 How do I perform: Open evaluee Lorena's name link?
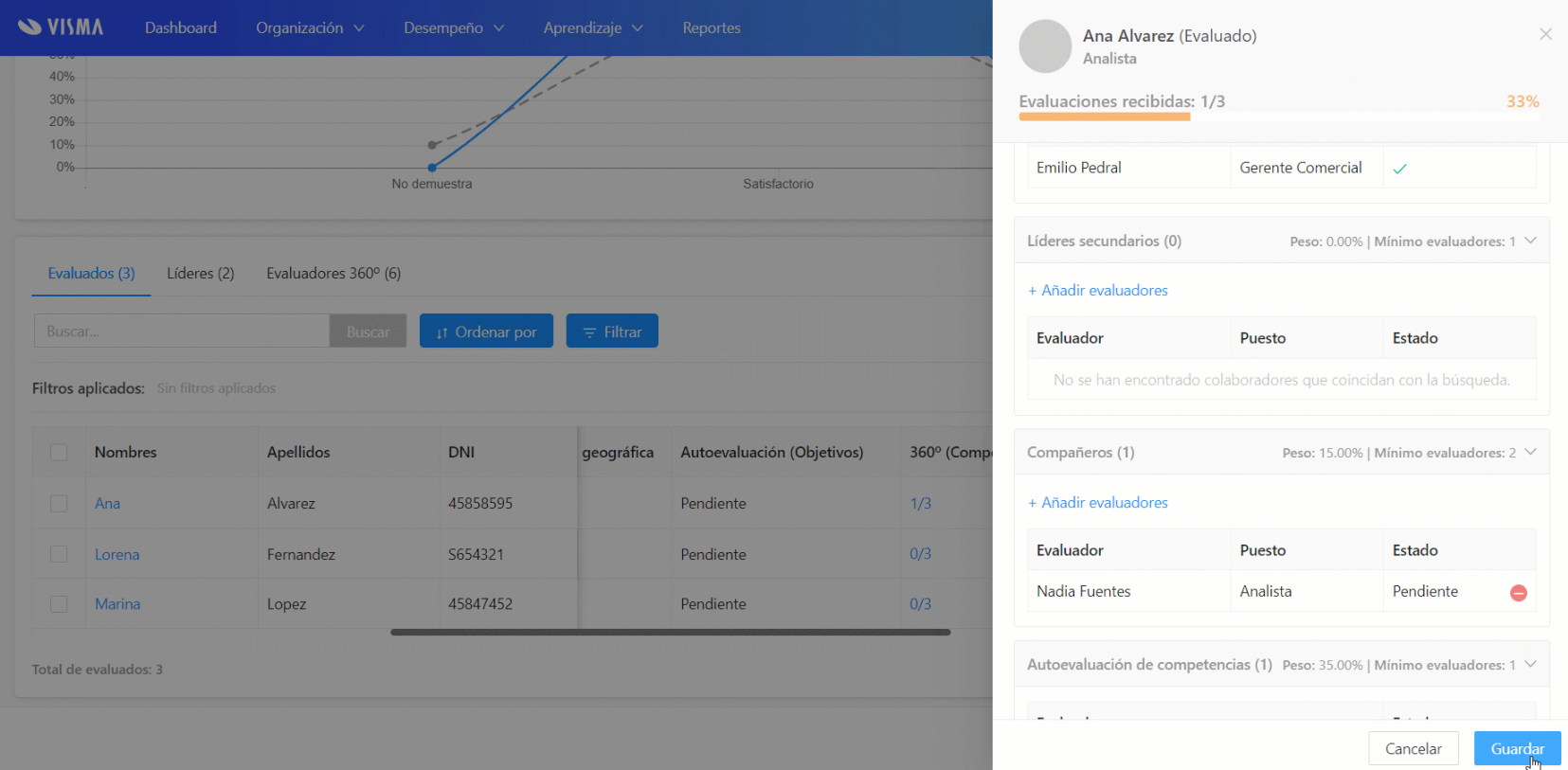point(117,555)
